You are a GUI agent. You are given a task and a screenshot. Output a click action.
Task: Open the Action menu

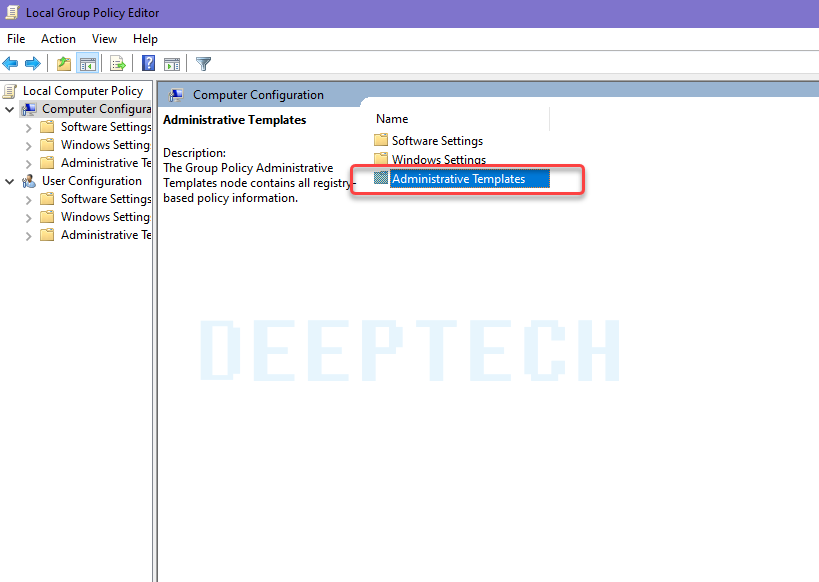(58, 39)
